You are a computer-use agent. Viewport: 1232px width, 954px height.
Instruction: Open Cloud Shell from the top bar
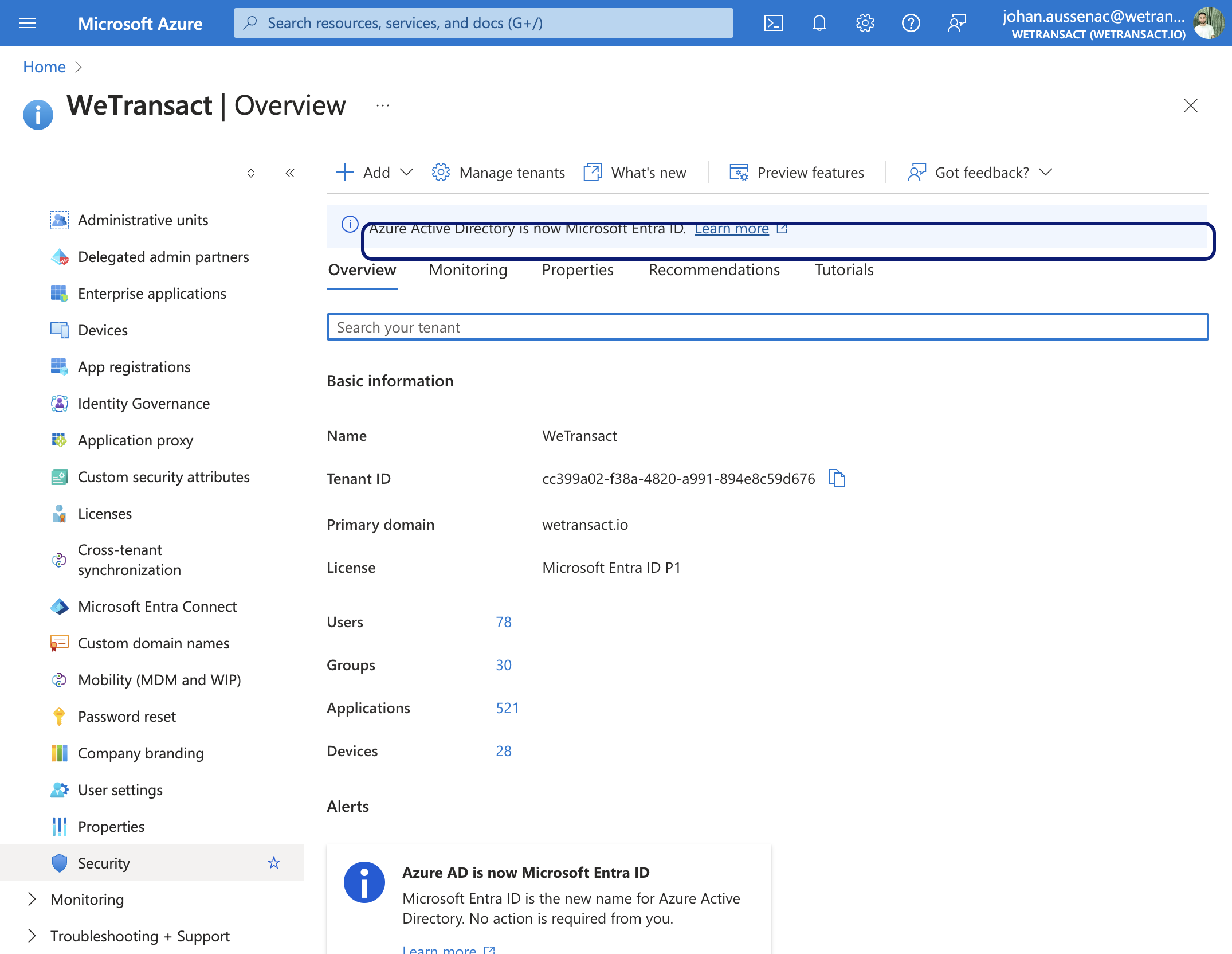(774, 23)
